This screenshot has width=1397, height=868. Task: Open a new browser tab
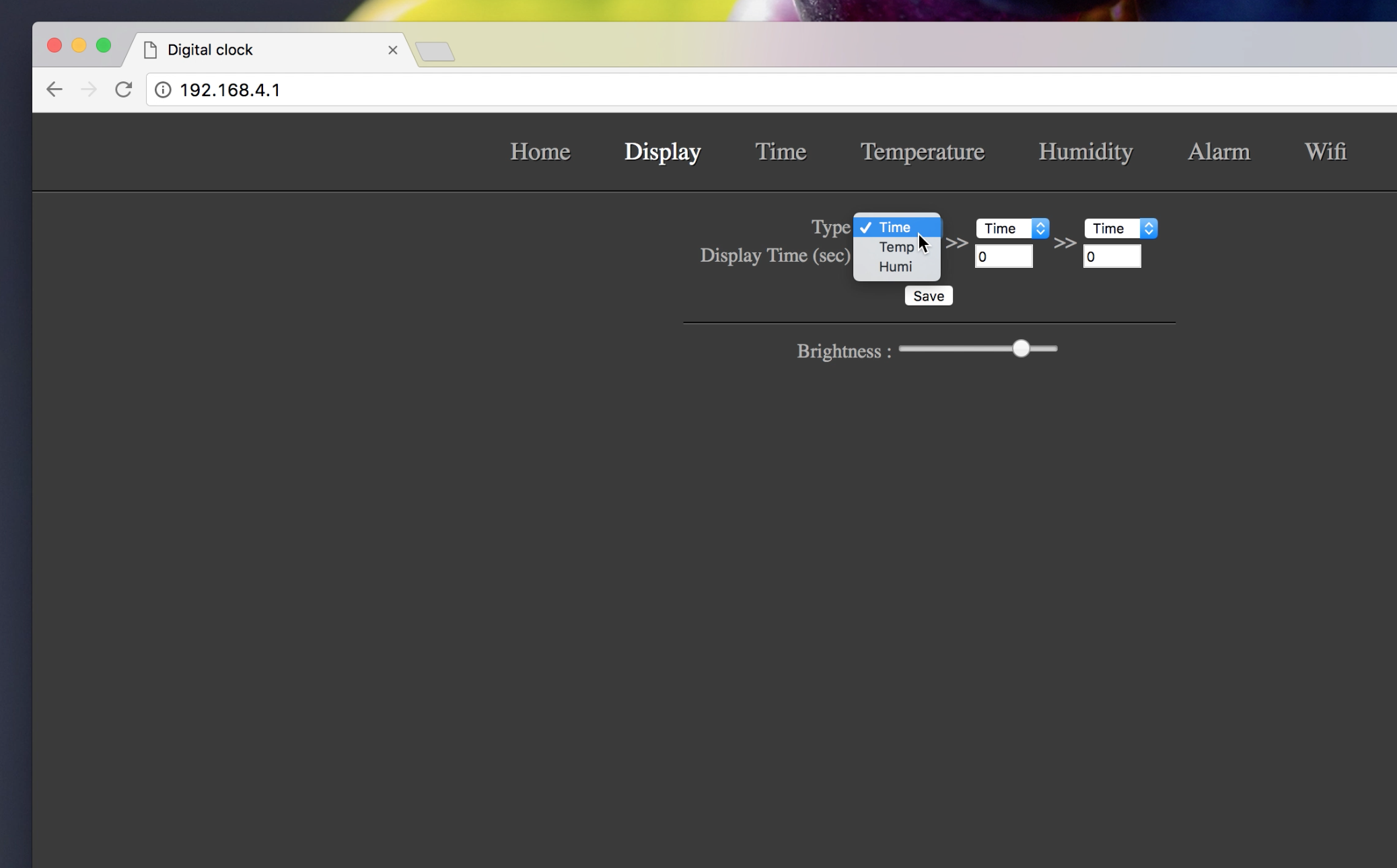pyautogui.click(x=435, y=52)
